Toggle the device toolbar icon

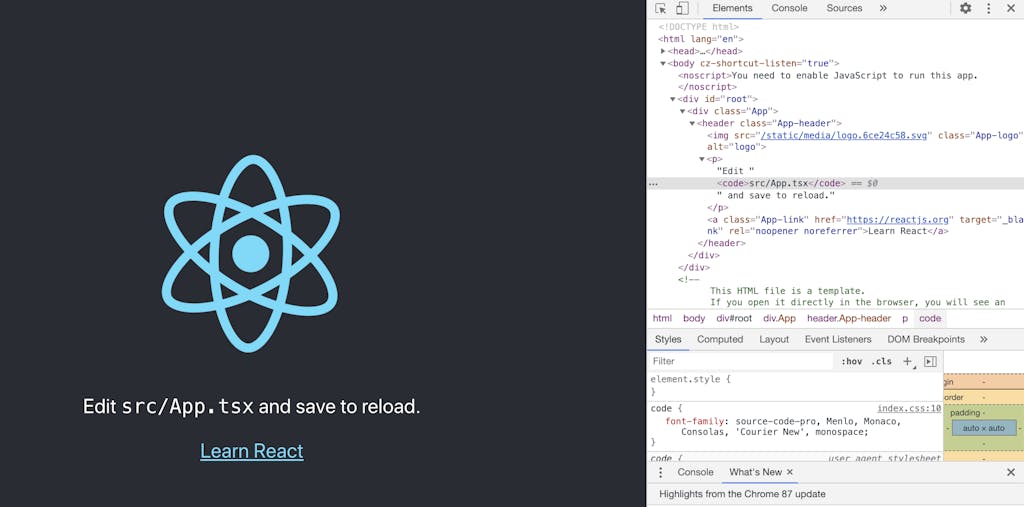[x=682, y=8]
